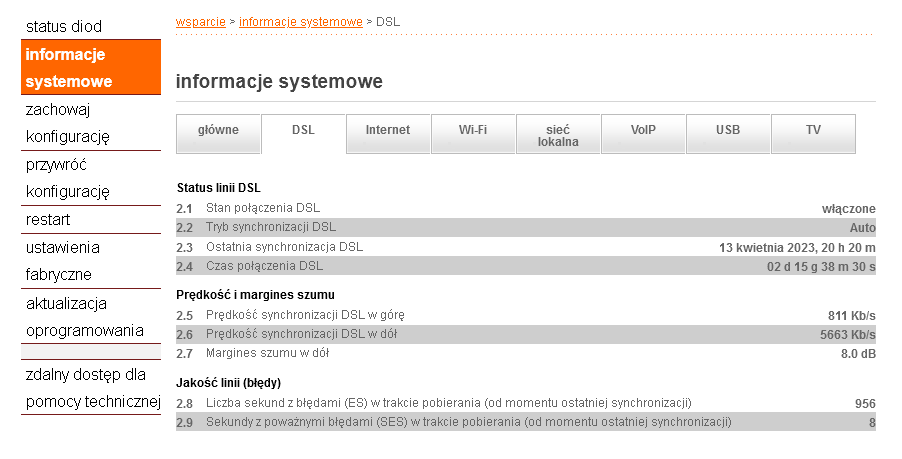Select the TV tab
The image size is (902, 459).
click(813, 131)
